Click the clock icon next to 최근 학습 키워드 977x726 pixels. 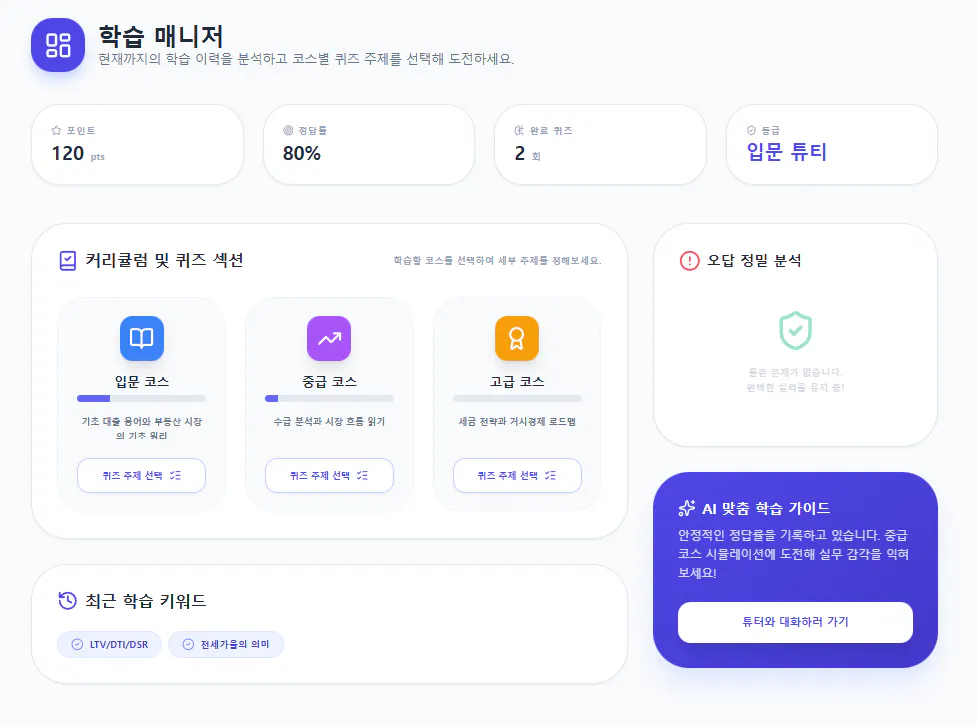click(66, 600)
